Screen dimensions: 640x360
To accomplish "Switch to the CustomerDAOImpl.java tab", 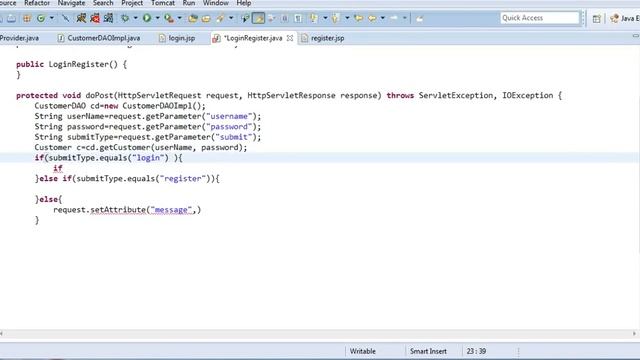I will pos(99,38).
